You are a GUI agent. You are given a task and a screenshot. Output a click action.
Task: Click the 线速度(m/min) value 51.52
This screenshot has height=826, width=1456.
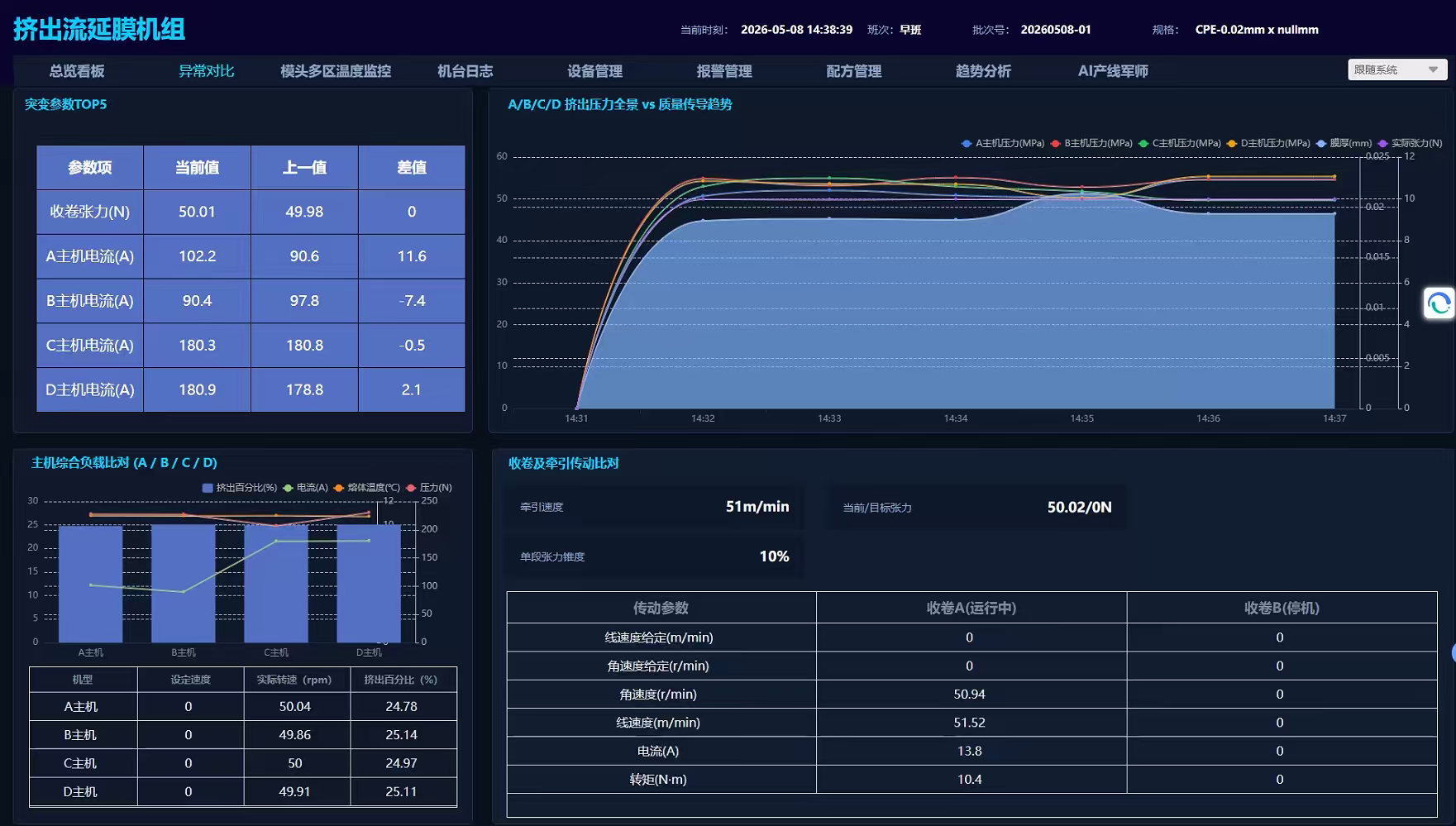[969, 723]
